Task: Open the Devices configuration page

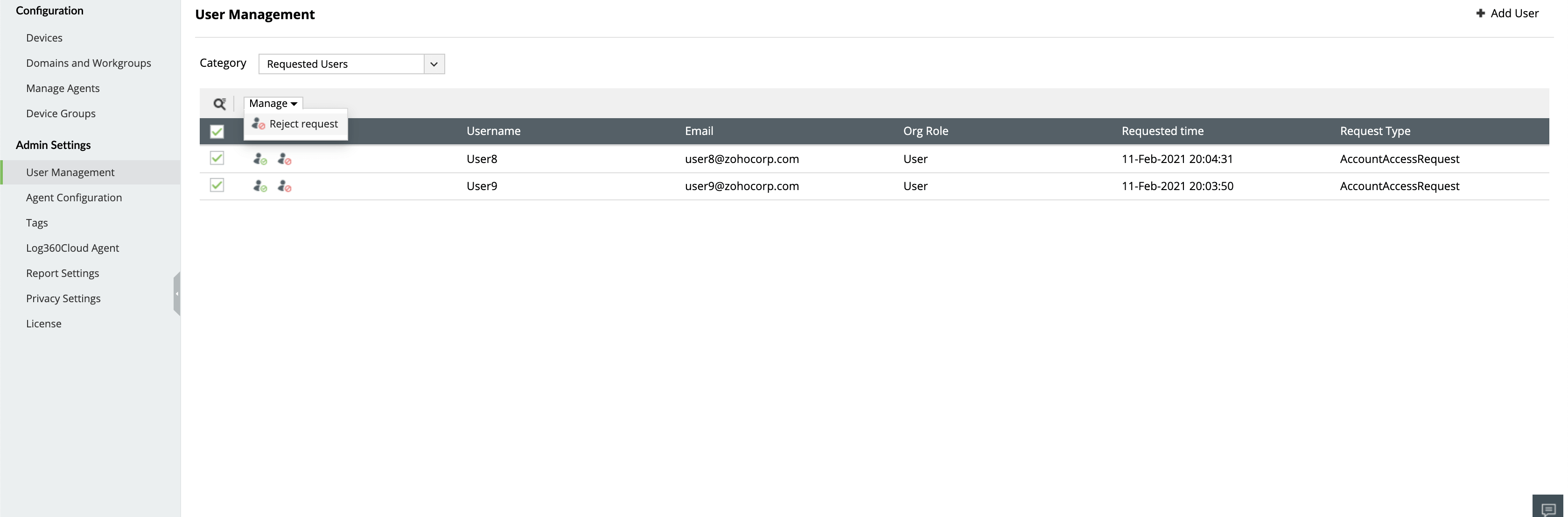Action: tap(44, 37)
